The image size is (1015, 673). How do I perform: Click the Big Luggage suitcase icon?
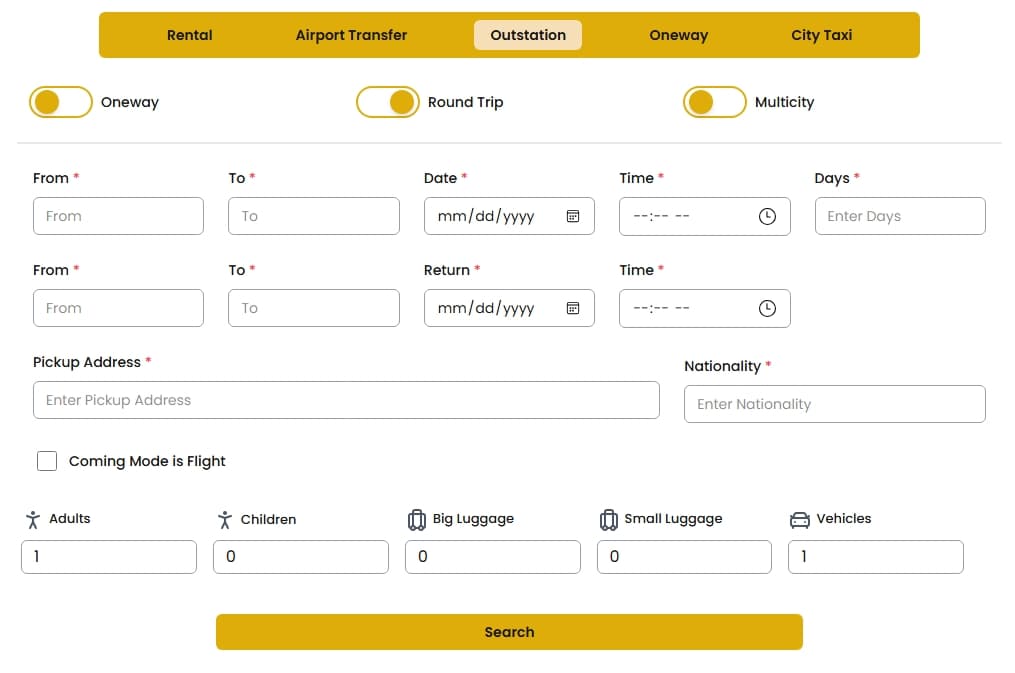click(x=417, y=520)
